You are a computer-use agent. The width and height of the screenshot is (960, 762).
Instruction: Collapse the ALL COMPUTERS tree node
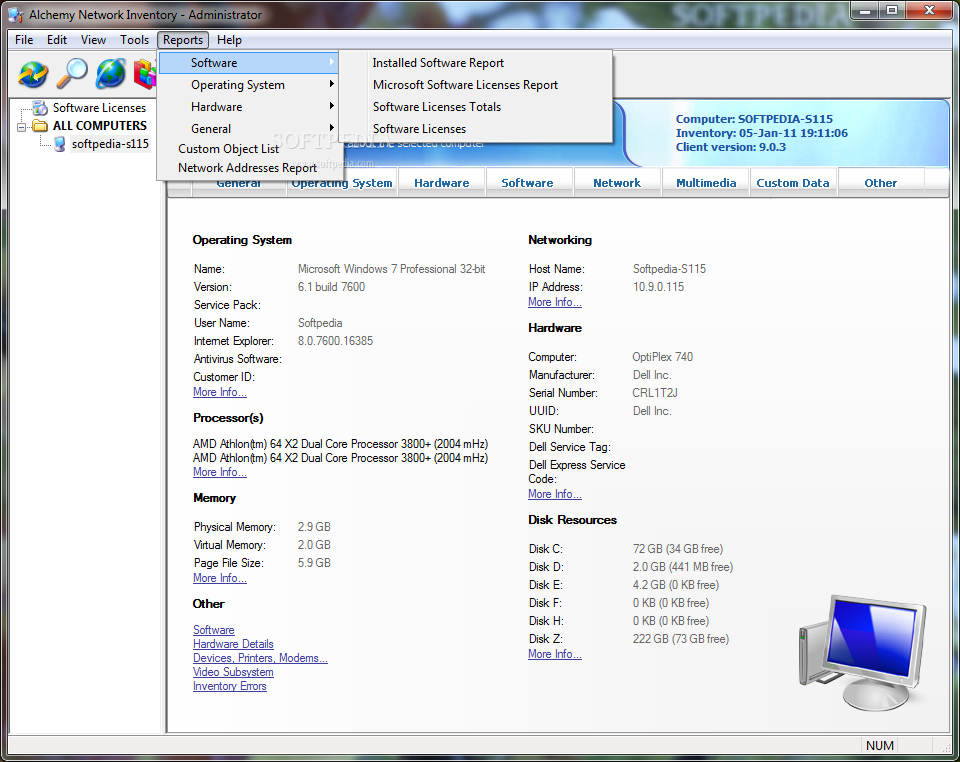coord(21,127)
